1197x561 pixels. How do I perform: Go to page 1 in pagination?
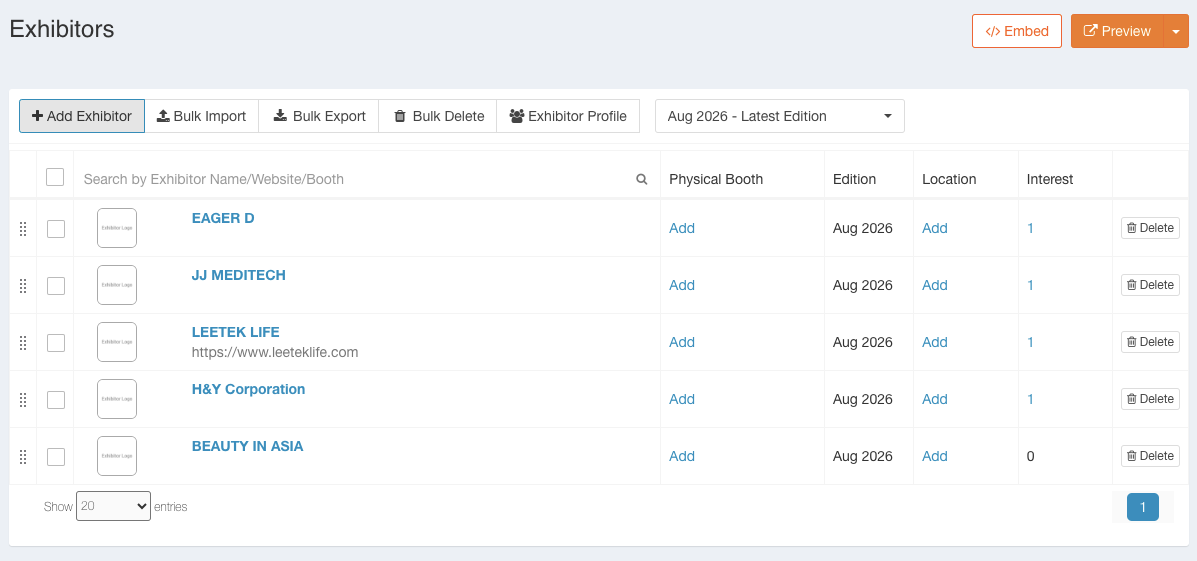pyautogui.click(x=1143, y=508)
